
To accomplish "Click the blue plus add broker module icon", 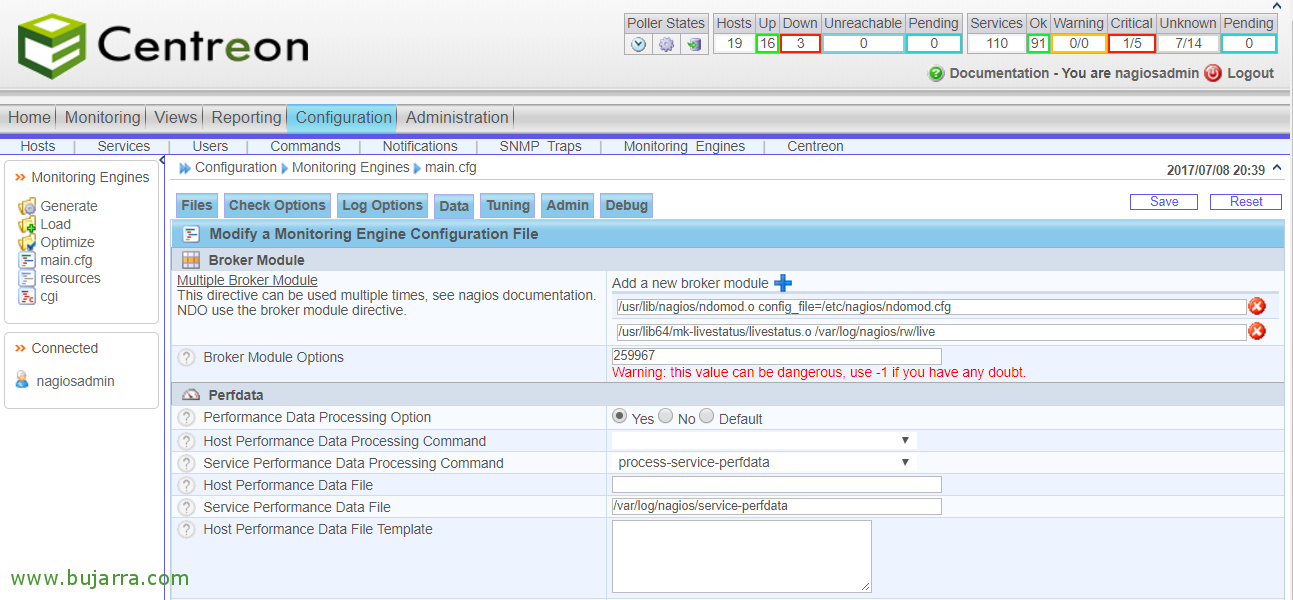I will [x=783, y=283].
